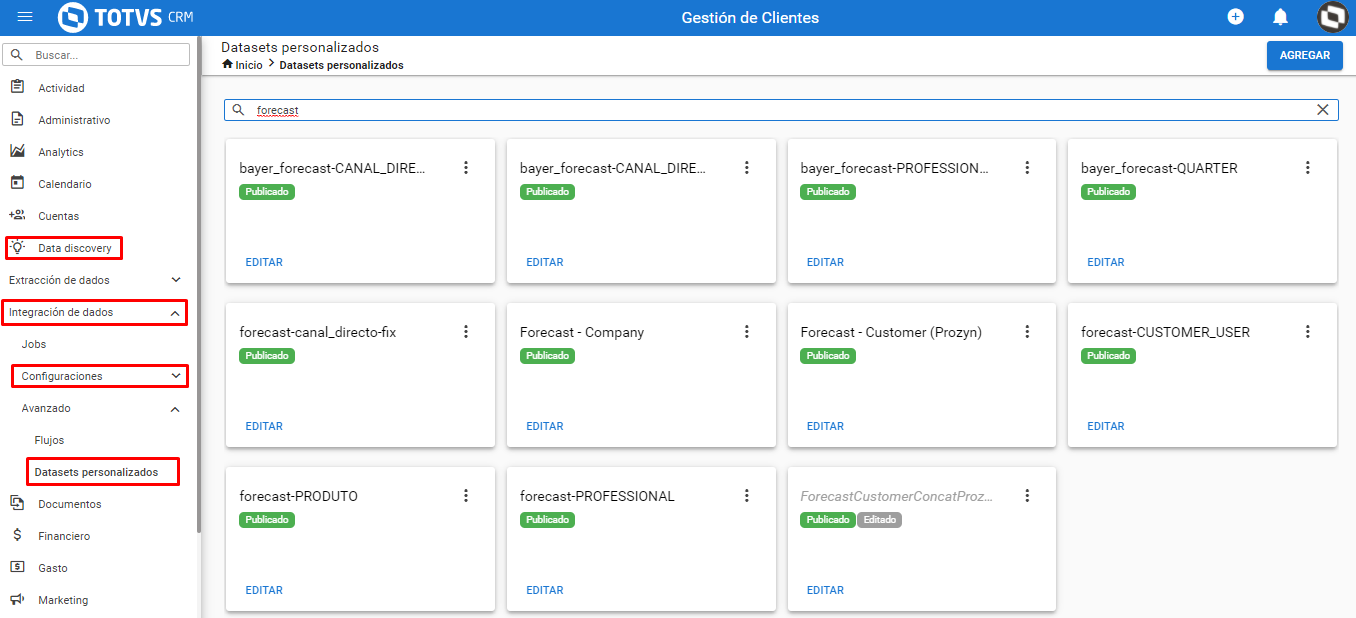Click the forecast-canal_directo-fix title
Screen dimensions: 1356x618
318,332
